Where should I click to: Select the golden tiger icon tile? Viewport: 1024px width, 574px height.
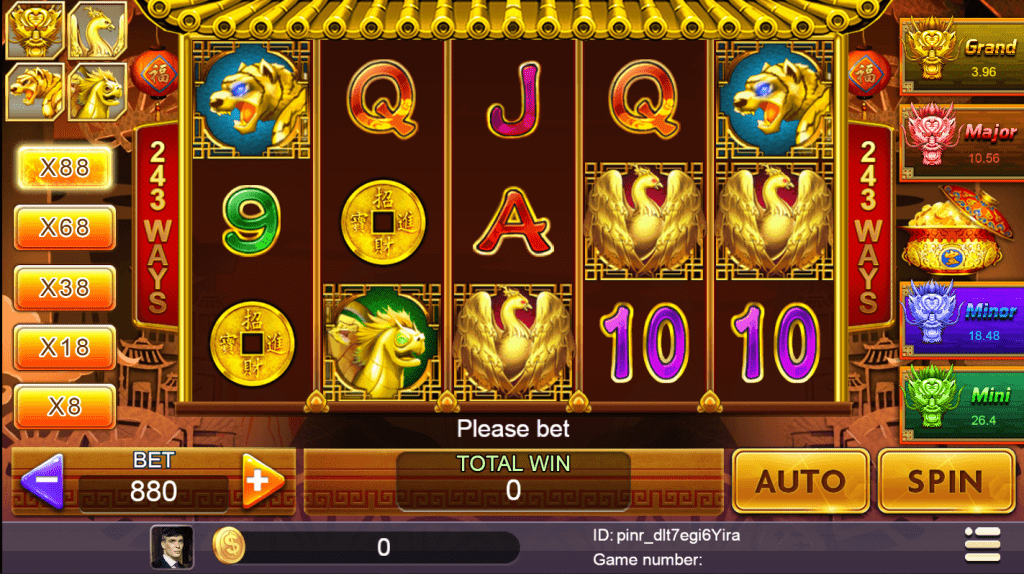point(35,91)
